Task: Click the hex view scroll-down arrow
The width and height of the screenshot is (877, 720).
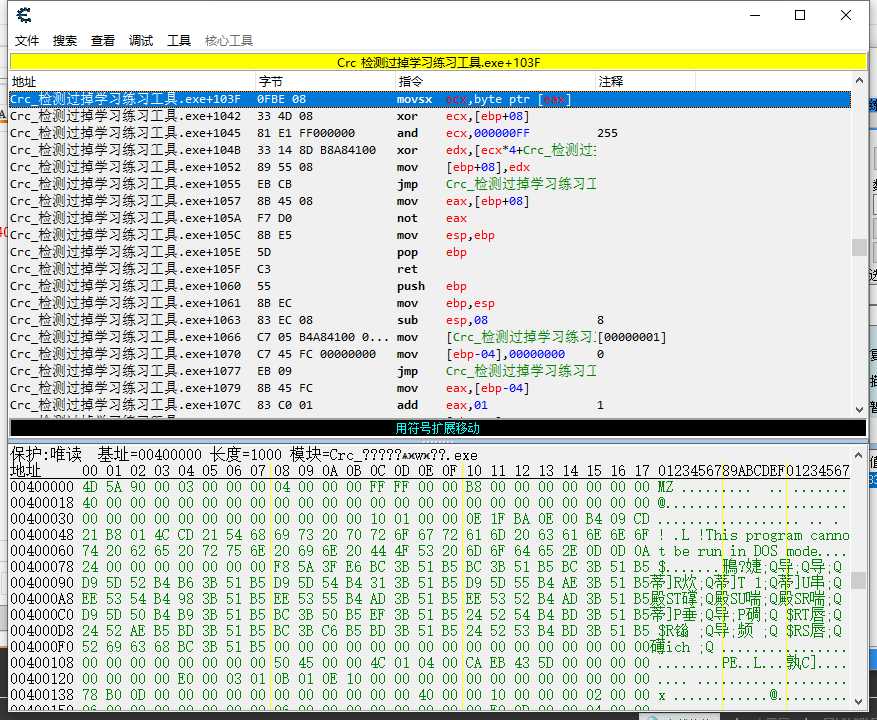Action: click(x=860, y=701)
